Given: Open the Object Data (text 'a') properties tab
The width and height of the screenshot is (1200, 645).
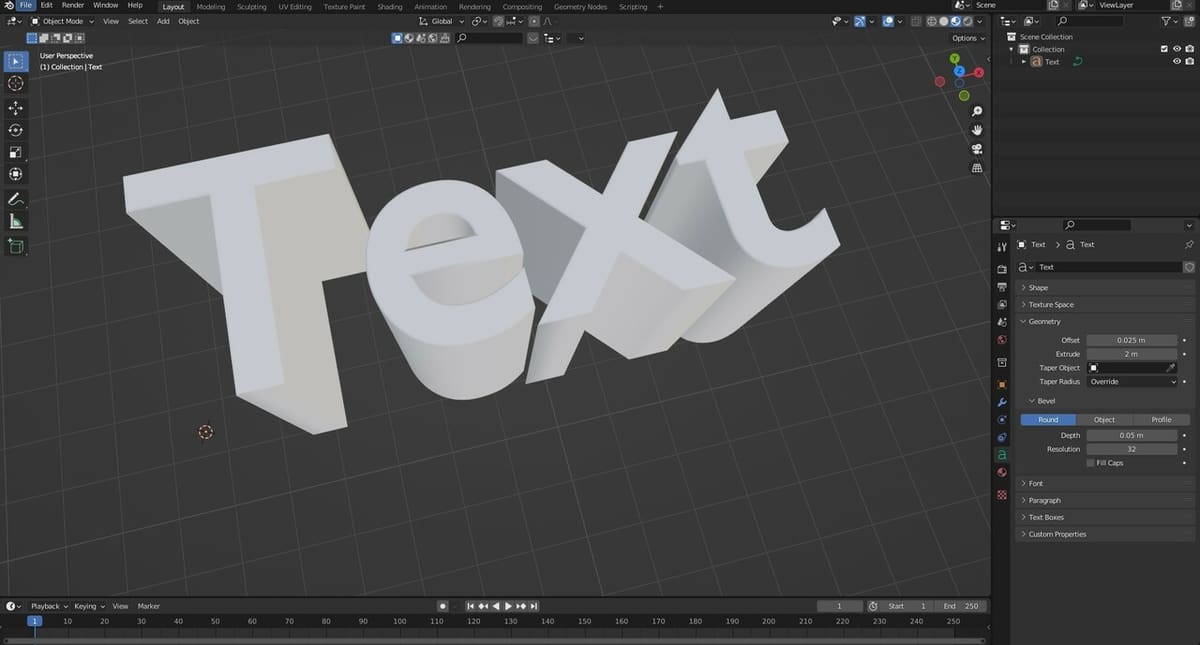Looking at the screenshot, I should coord(1002,455).
